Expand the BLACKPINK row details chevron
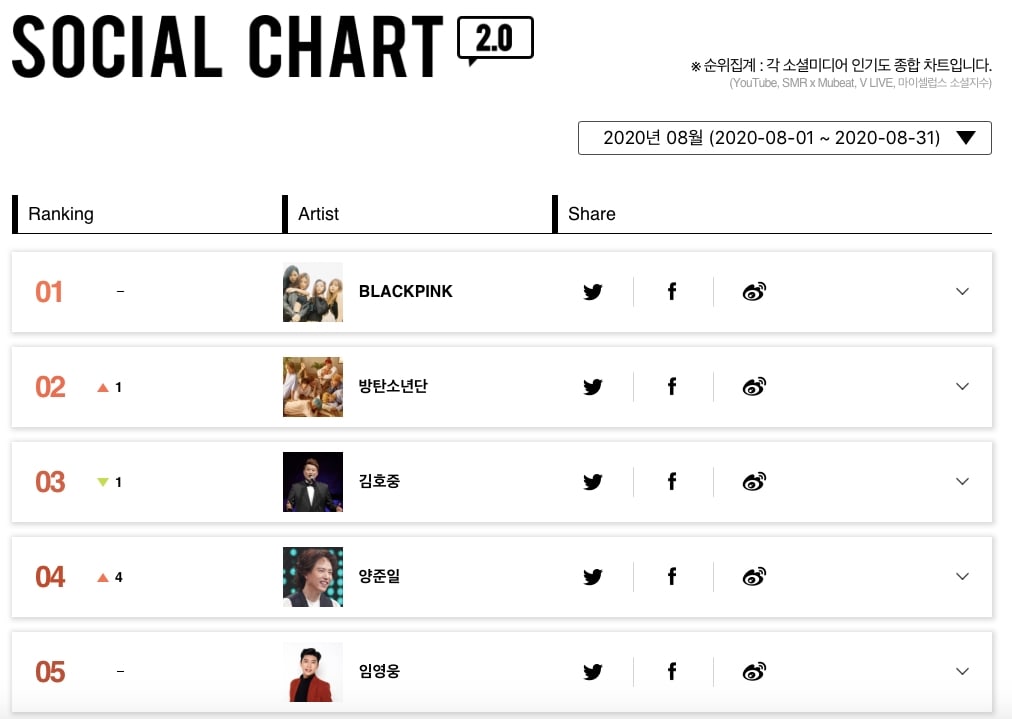The image size is (1012, 719). coord(962,292)
